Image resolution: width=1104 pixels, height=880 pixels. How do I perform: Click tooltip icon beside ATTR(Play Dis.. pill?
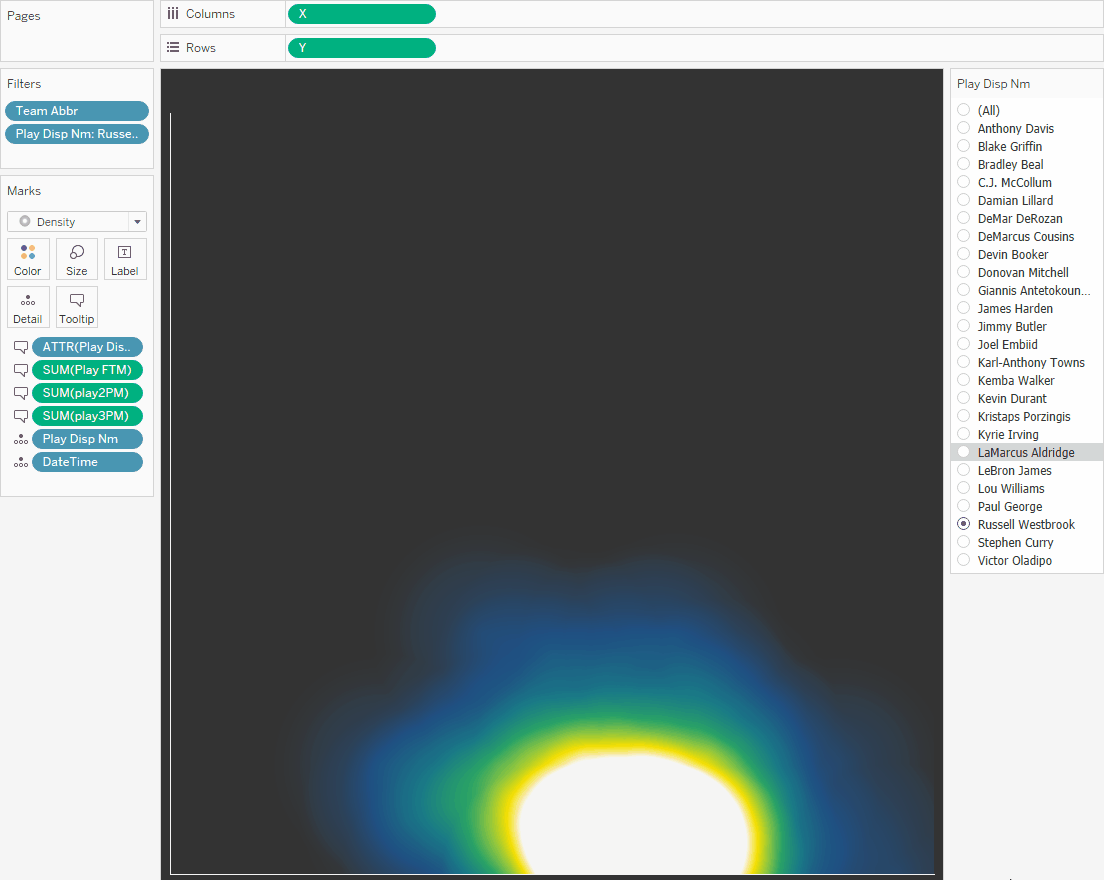point(21,347)
